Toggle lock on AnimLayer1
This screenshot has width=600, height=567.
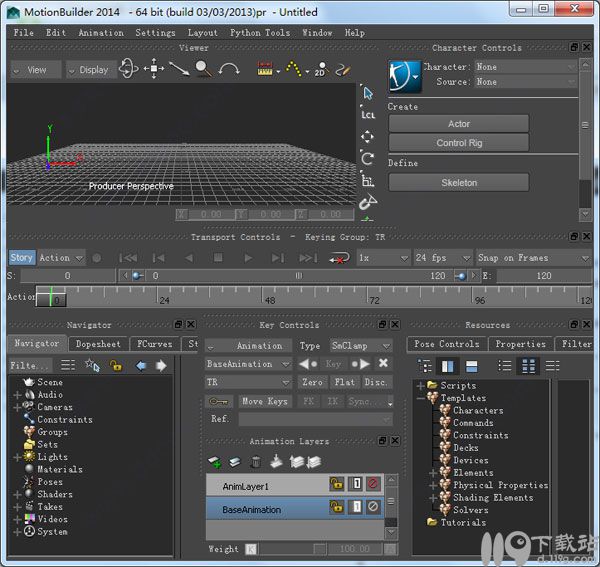click(x=337, y=484)
